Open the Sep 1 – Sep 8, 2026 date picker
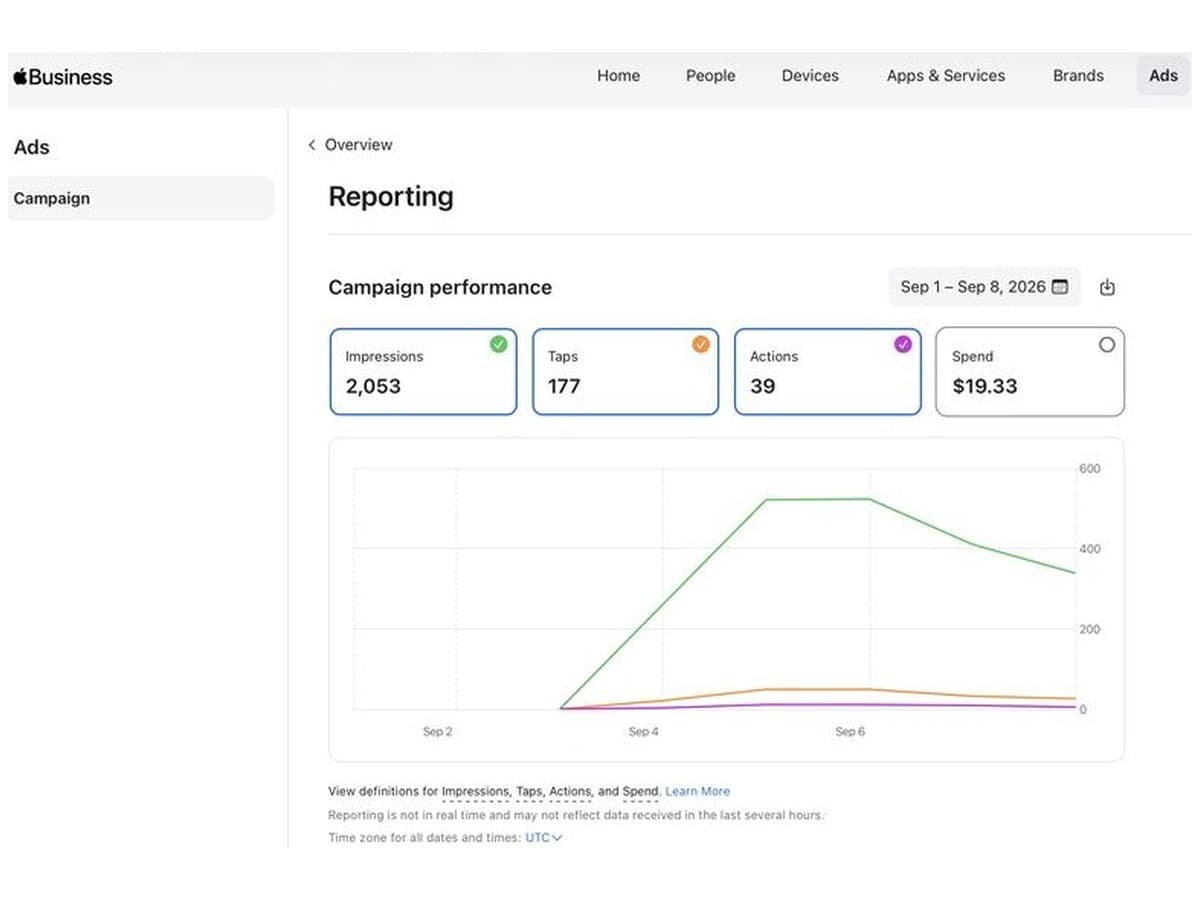This screenshot has height=900, width=1200. 984,287
